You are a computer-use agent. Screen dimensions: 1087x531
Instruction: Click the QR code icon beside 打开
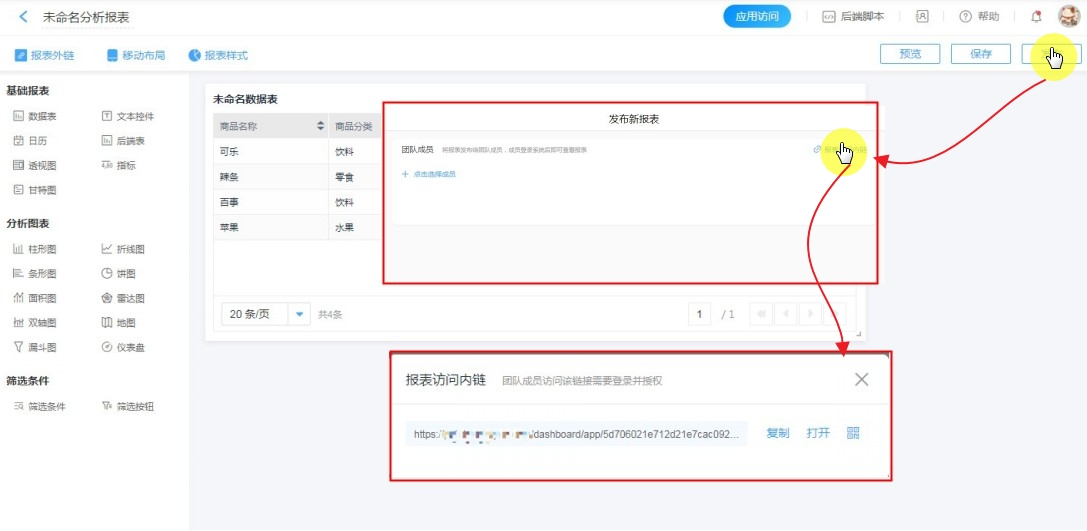[x=853, y=433]
